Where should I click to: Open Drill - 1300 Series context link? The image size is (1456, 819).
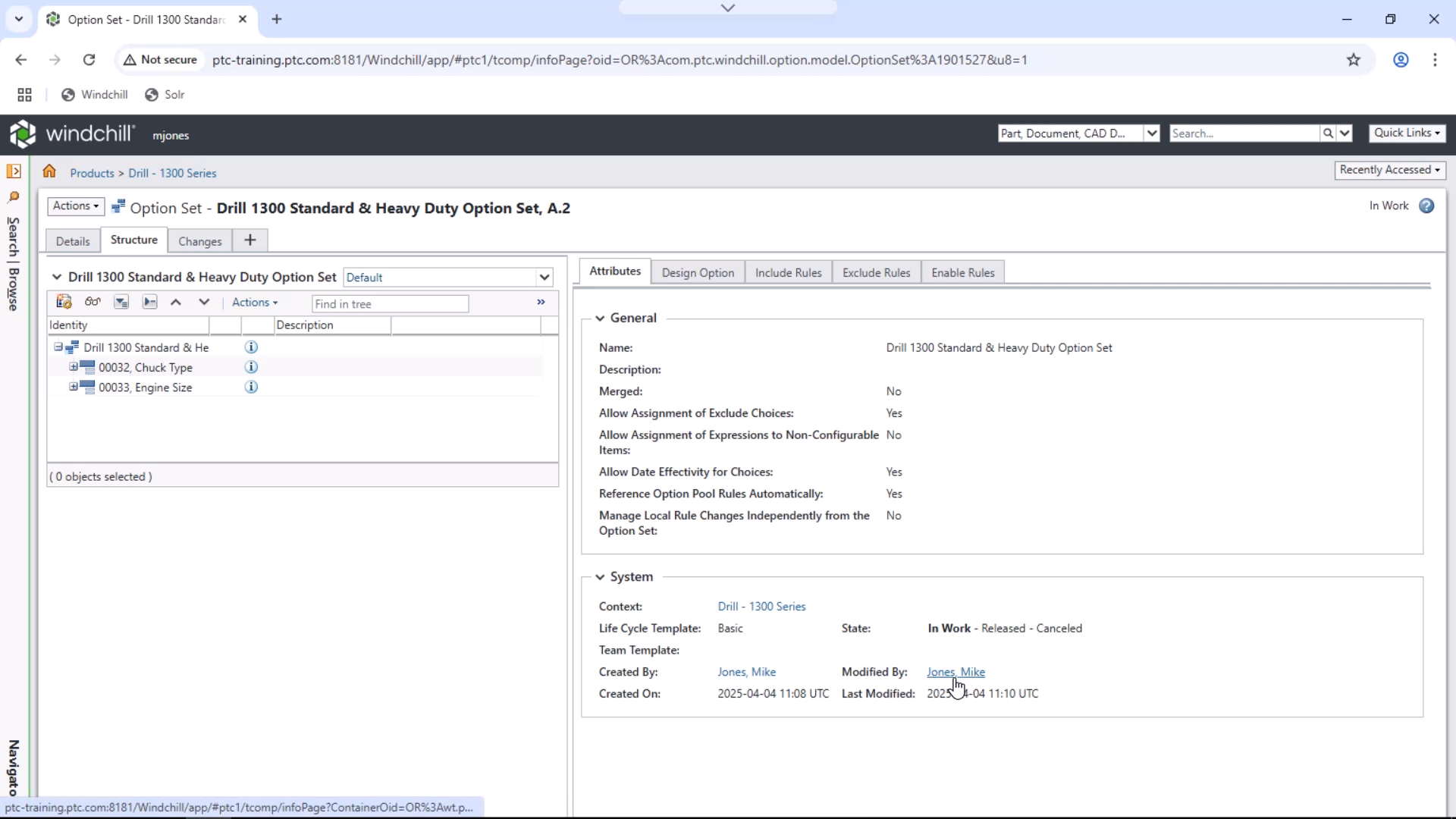click(x=761, y=607)
